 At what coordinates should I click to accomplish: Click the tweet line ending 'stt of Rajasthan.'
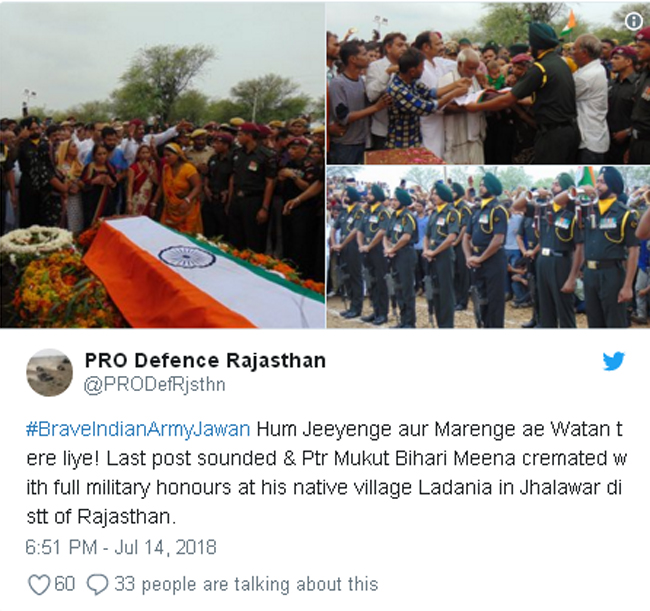[x=101, y=517]
